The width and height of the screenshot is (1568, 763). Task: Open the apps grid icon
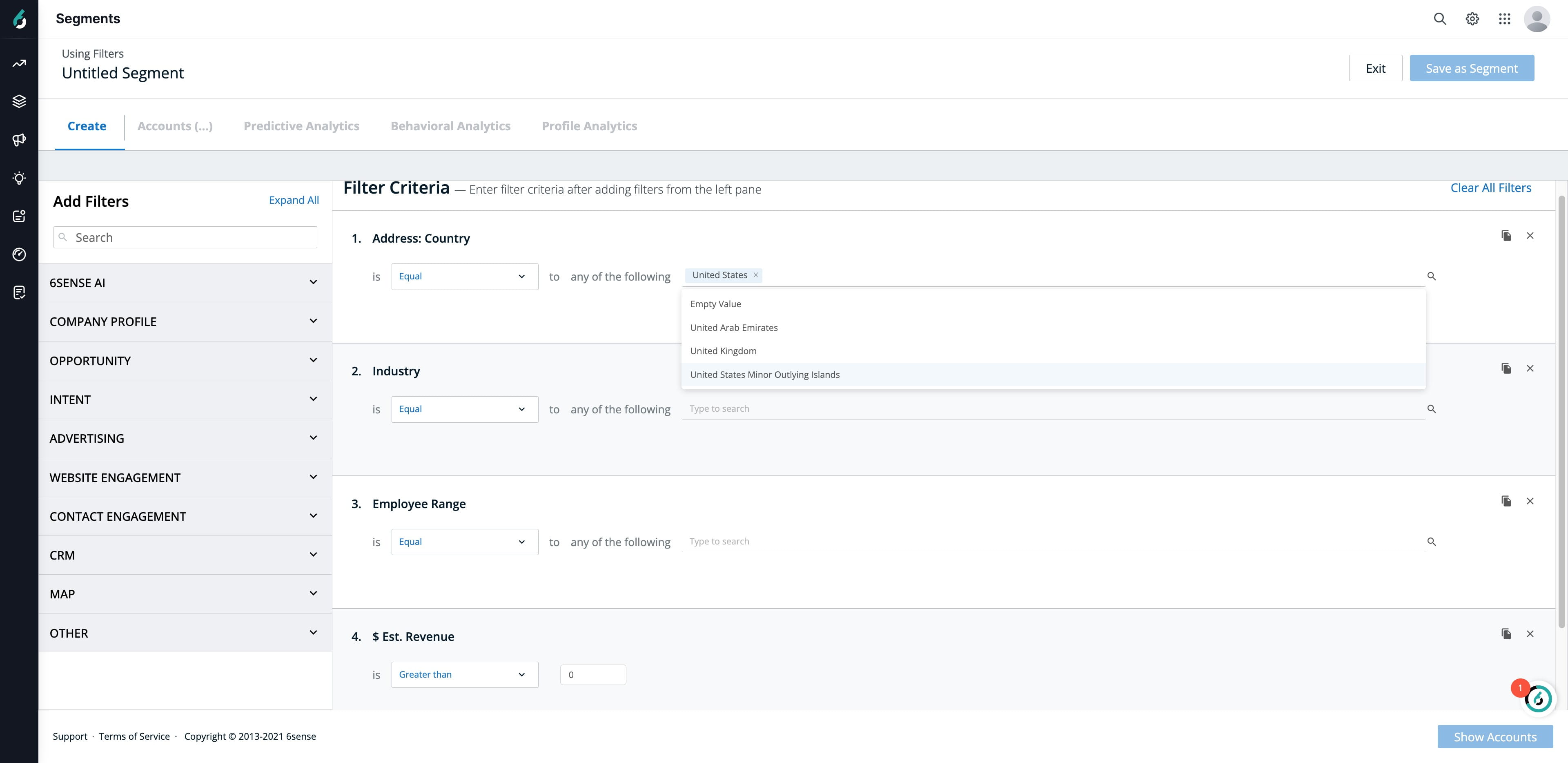(1504, 19)
